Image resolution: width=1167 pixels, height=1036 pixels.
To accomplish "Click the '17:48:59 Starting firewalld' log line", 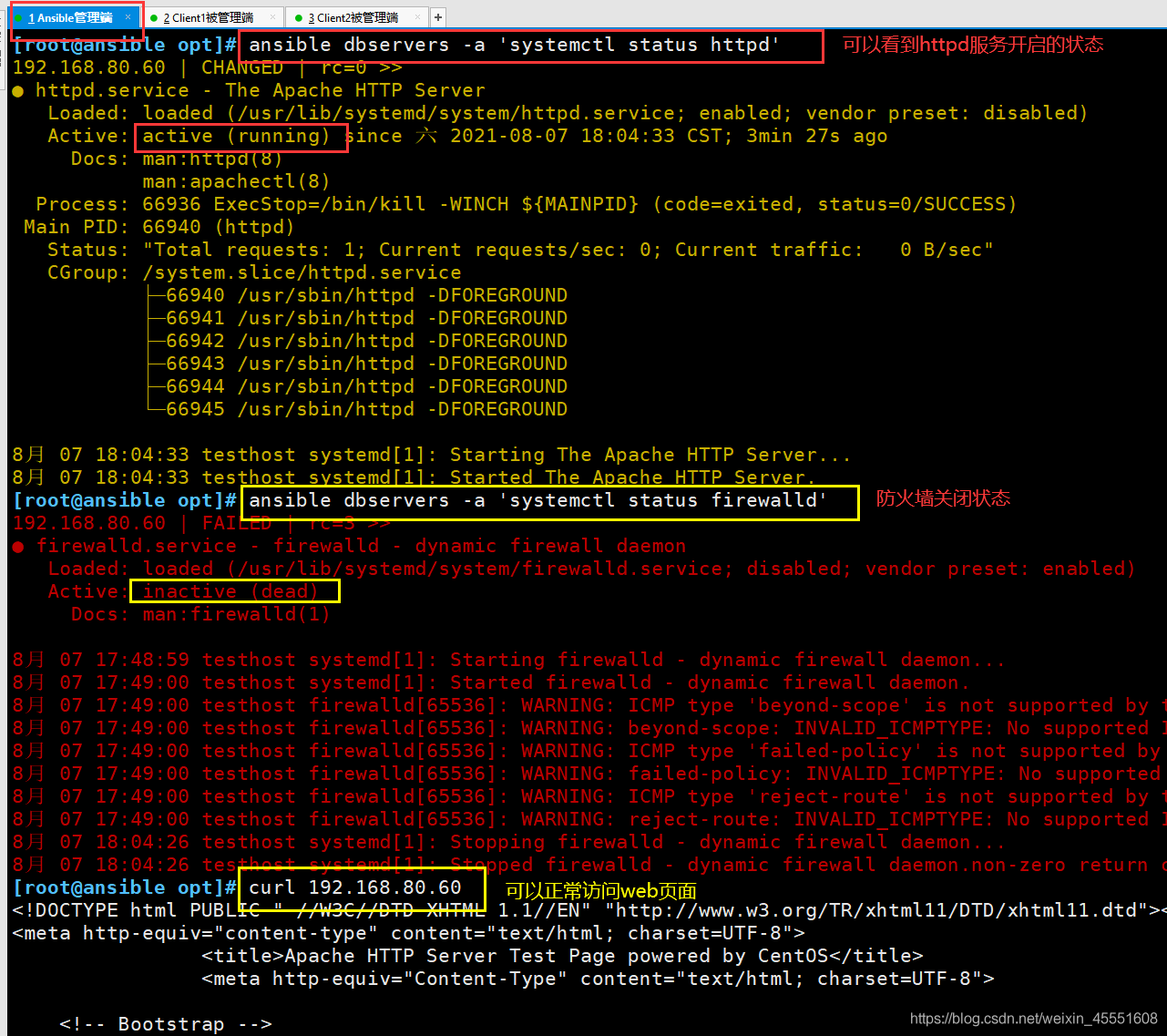I will [509, 660].
